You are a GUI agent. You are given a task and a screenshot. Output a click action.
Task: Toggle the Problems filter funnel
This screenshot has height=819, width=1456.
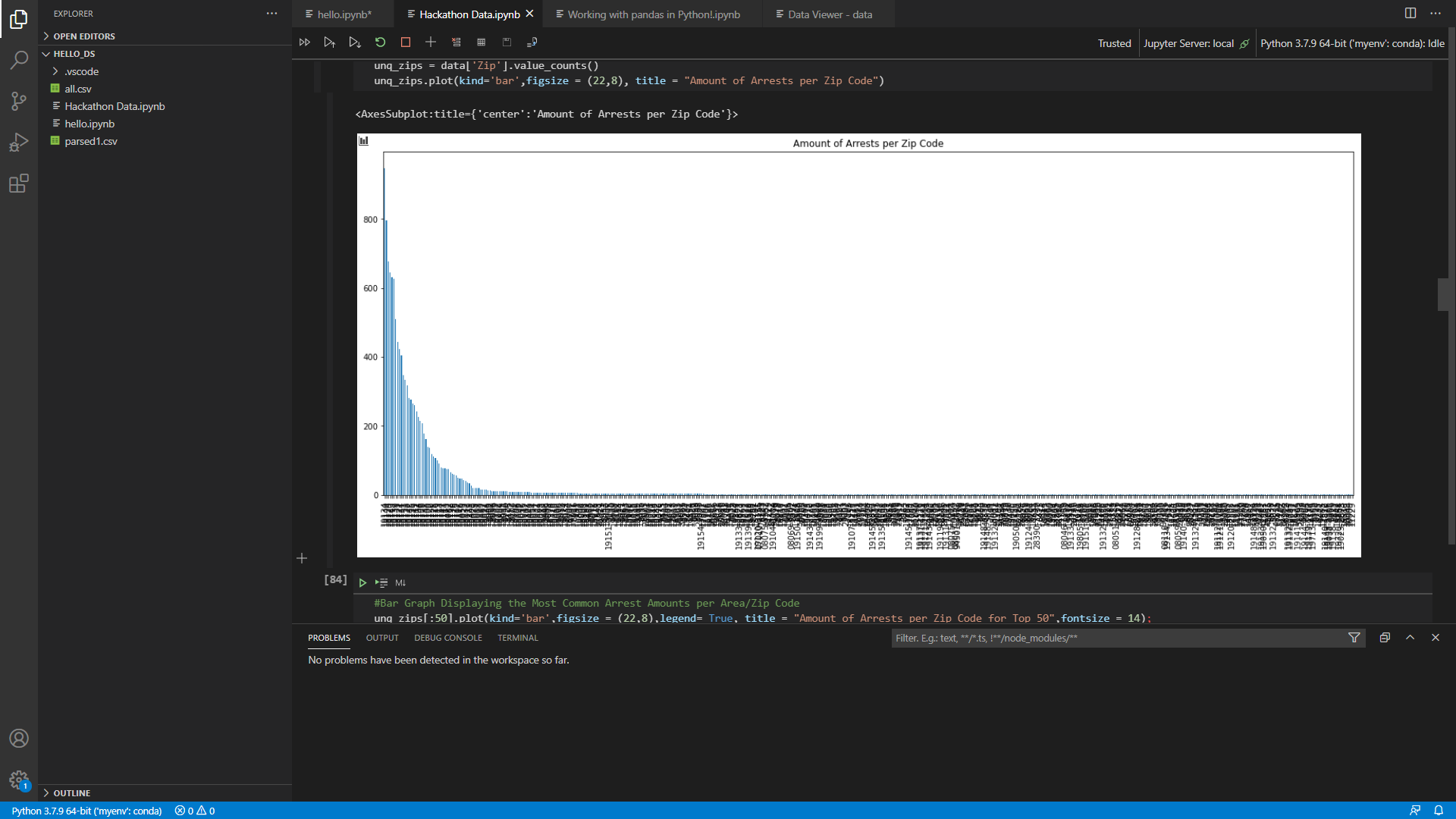point(1354,638)
